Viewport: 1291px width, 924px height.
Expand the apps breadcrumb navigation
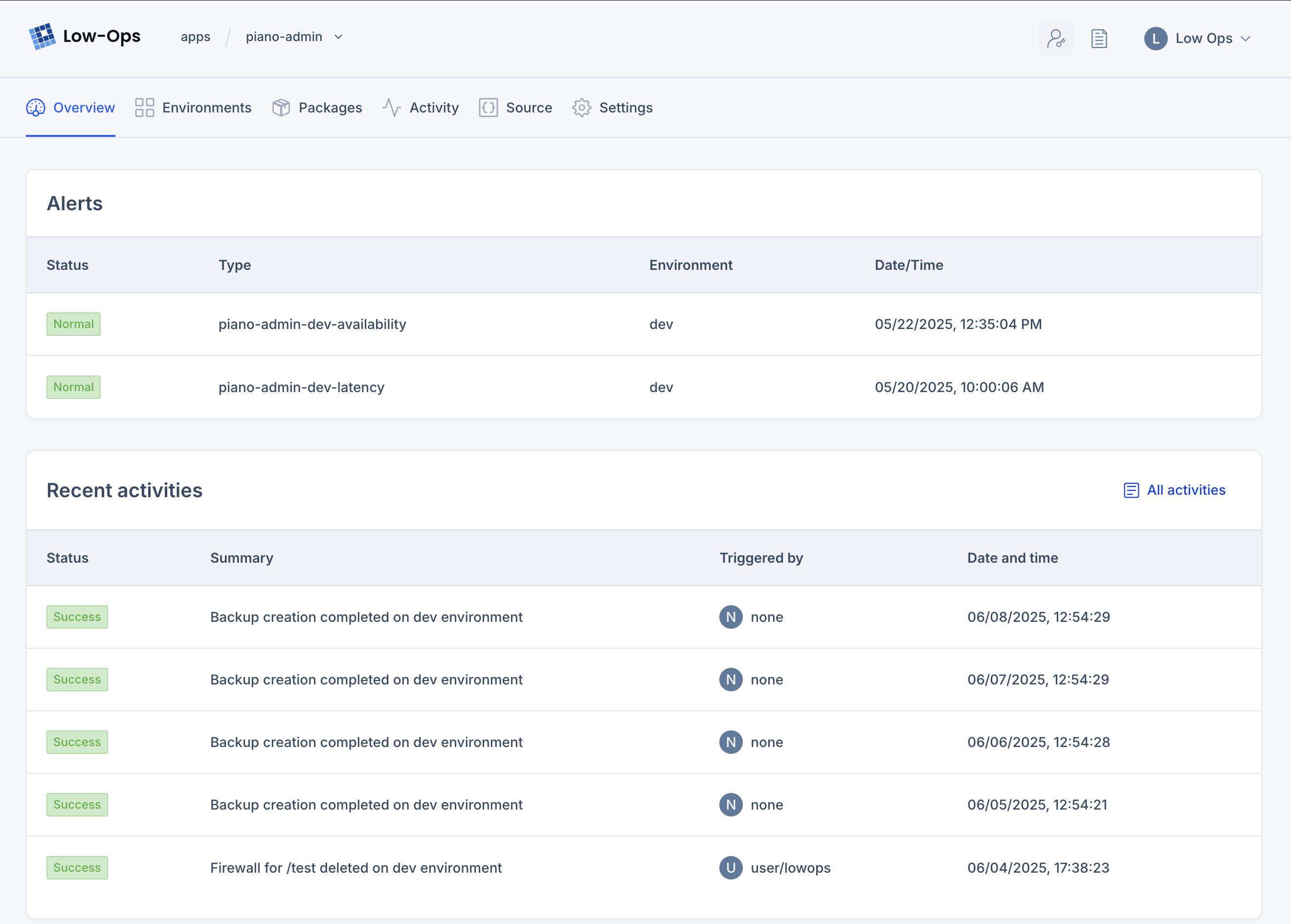[196, 36]
